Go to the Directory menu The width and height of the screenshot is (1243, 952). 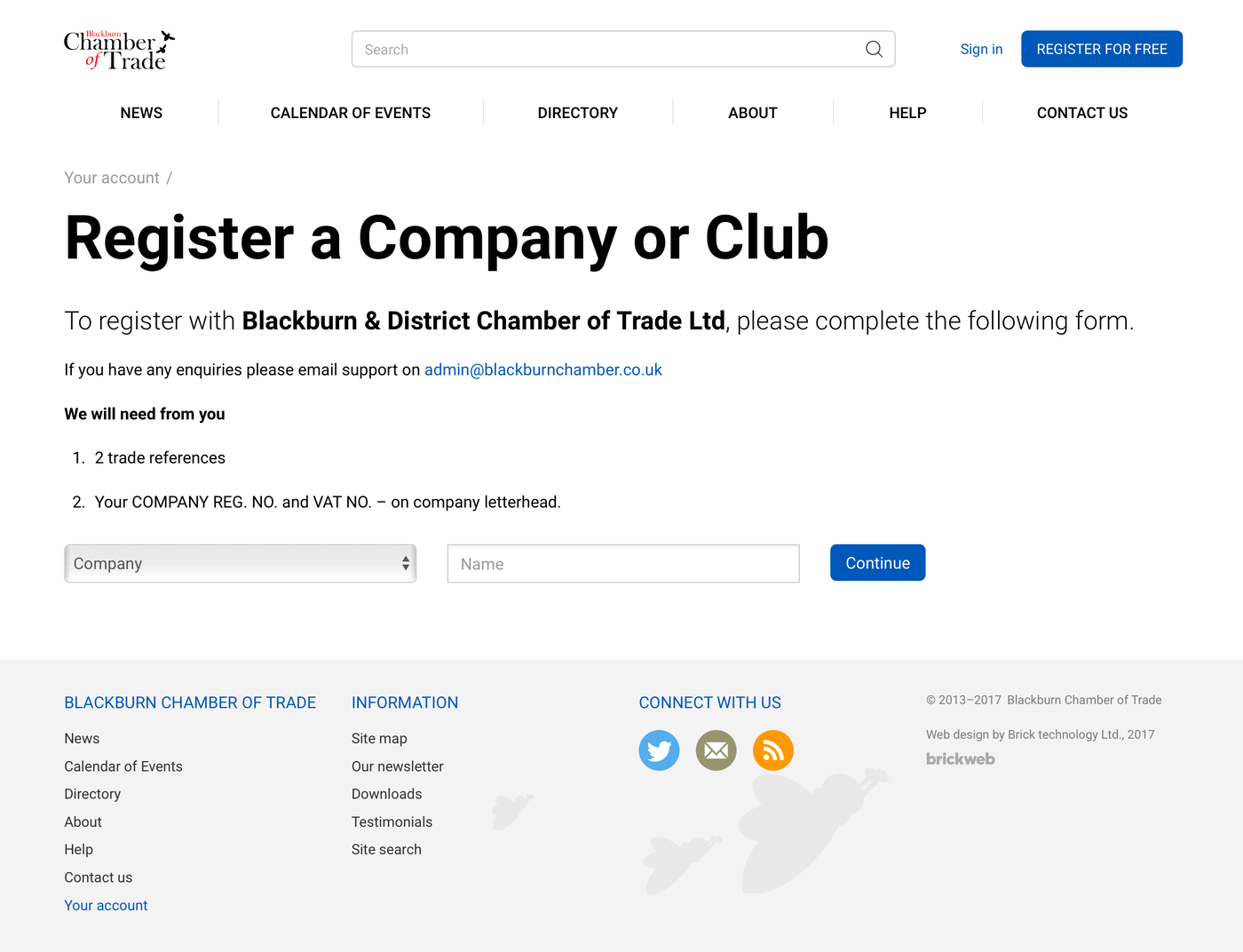point(577,113)
